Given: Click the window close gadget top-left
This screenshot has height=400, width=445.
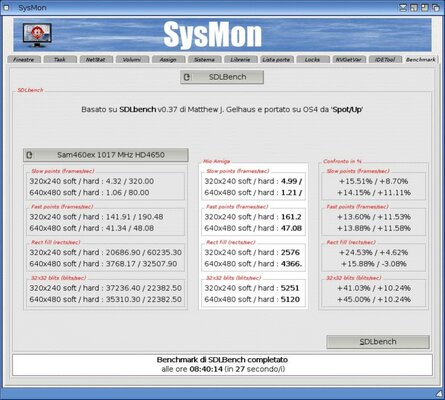Looking at the screenshot, I should [x=6, y=8].
